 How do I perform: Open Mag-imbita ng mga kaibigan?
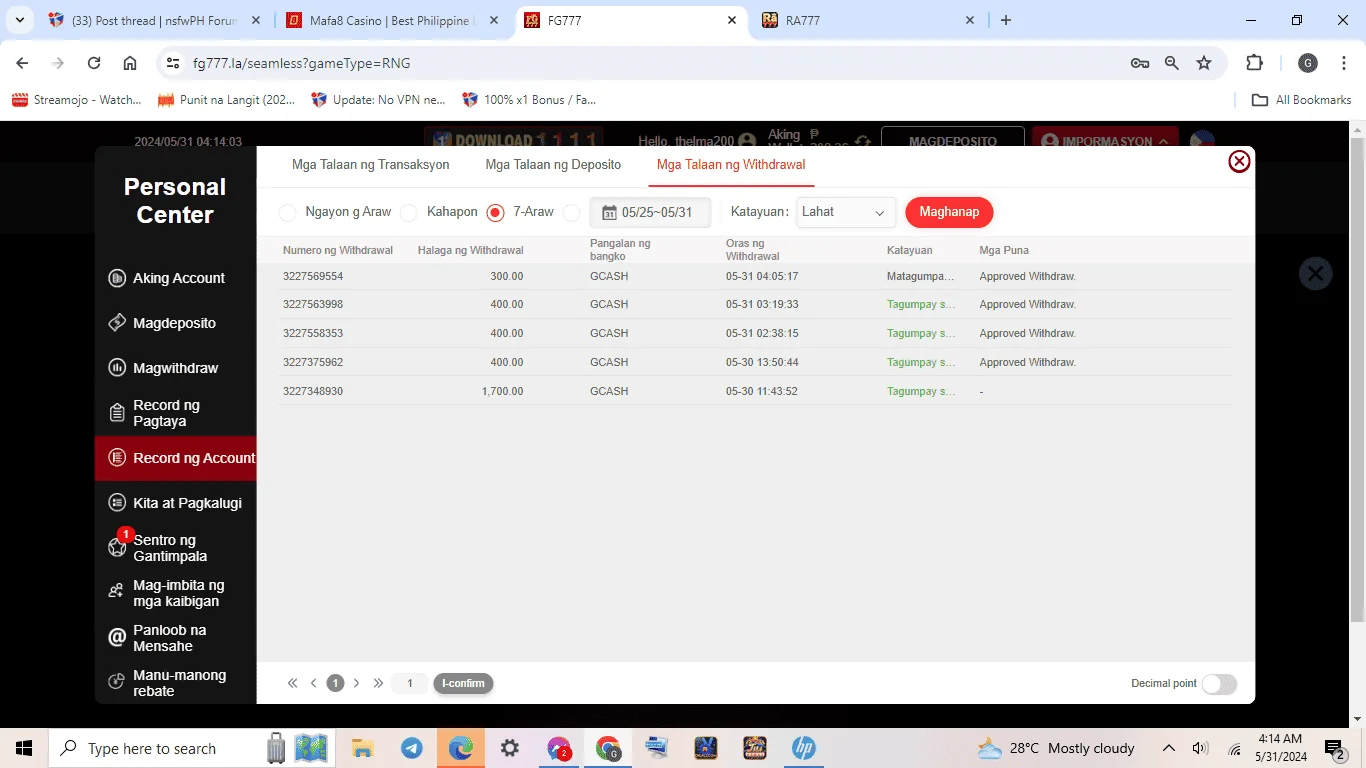(x=175, y=593)
